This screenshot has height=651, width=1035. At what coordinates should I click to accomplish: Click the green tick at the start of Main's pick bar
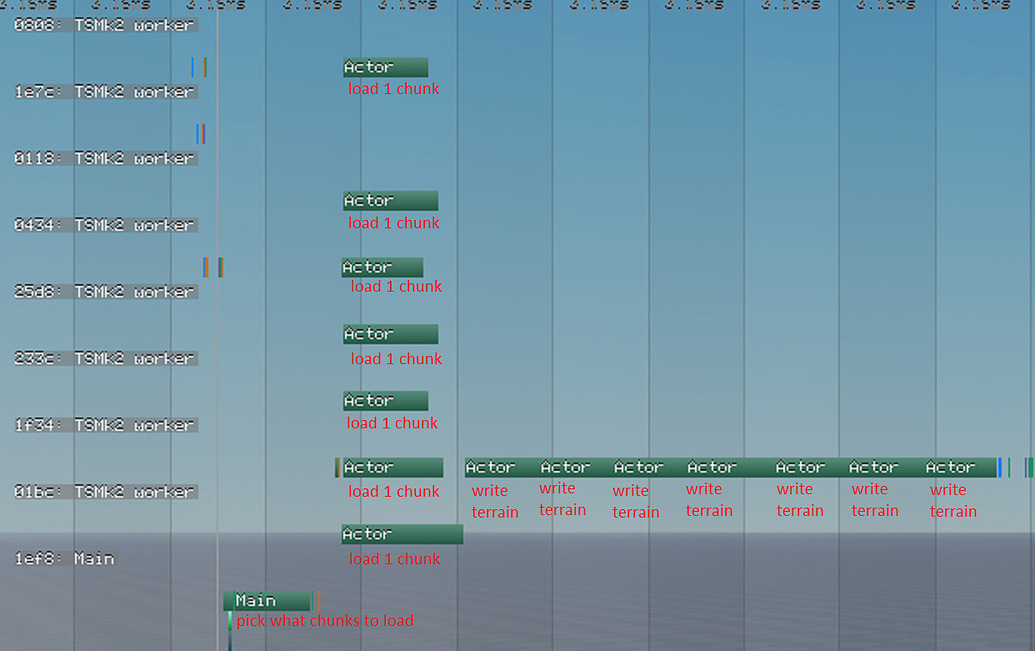[230, 620]
